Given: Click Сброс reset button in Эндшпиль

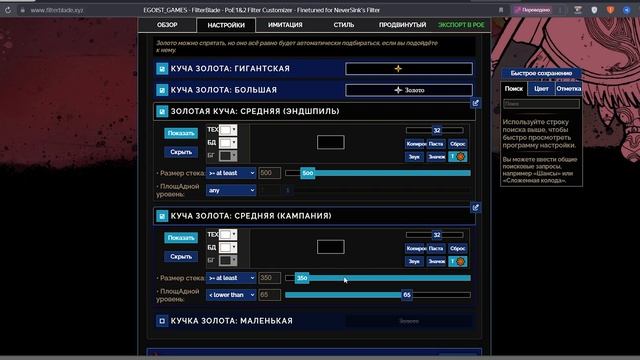Looking at the screenshot, I should tap(458, 144).
